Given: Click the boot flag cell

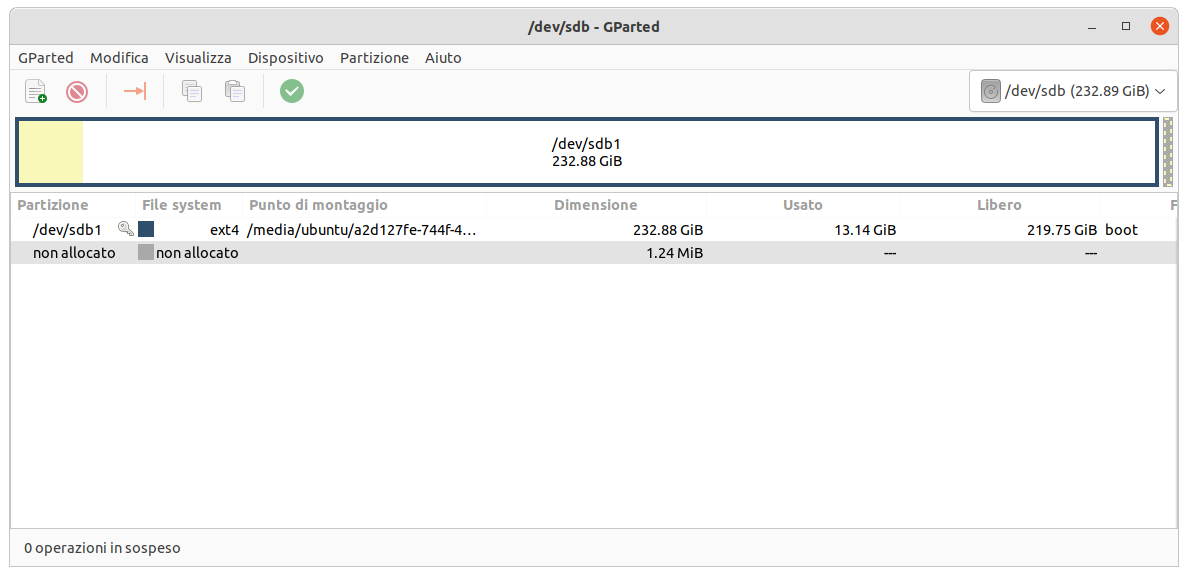Looking at the screenshot, I should [1121, 230].
